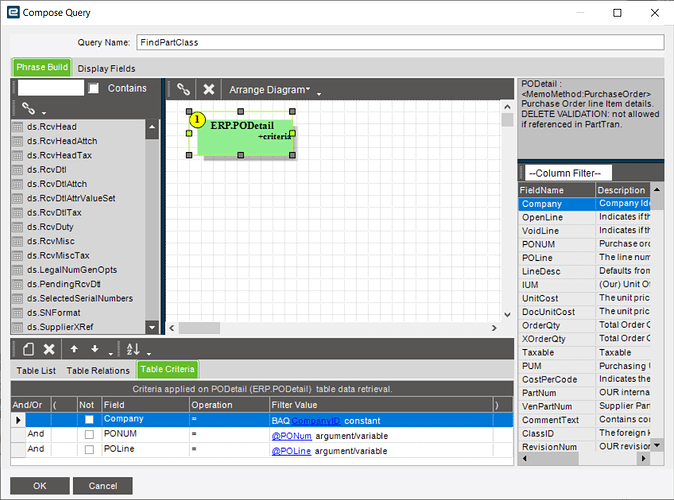This screenshot has width=674, height=500.
Task: Click diagram scroll right arrow
Action: [494, 328]
